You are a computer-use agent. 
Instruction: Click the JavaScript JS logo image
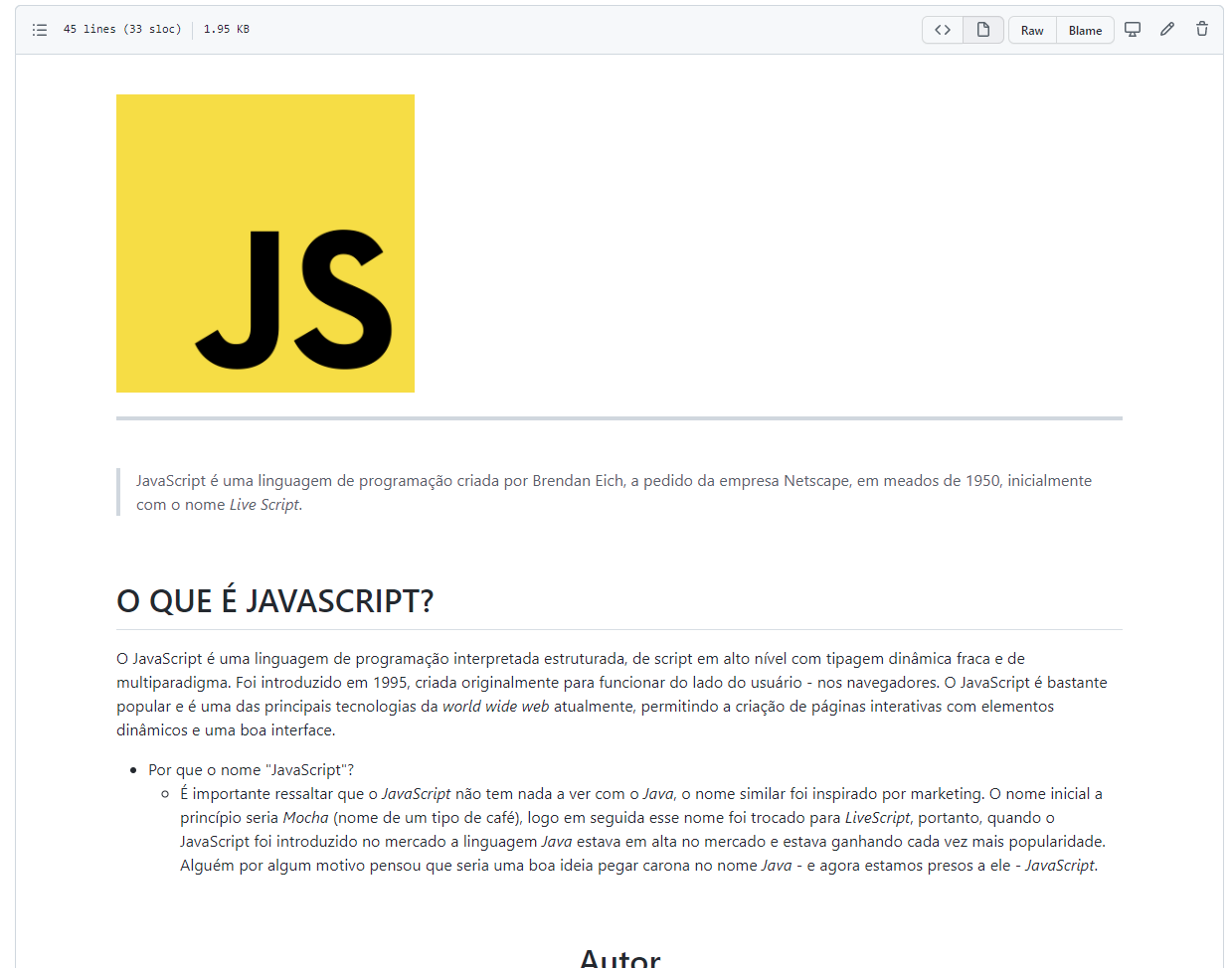pyautogui.click(x=265, y=243)
